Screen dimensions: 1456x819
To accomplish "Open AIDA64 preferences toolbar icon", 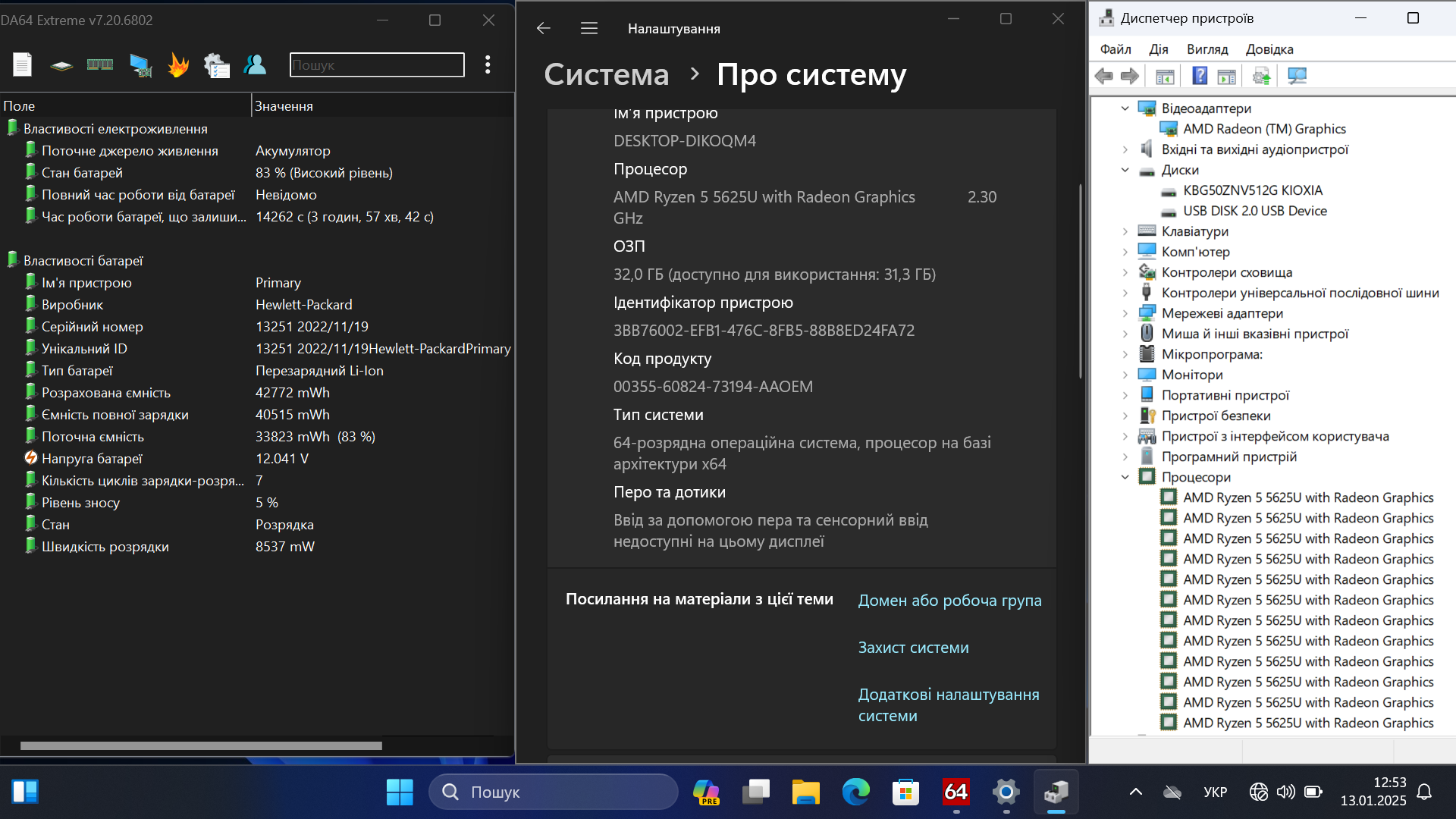I will 217,65.
